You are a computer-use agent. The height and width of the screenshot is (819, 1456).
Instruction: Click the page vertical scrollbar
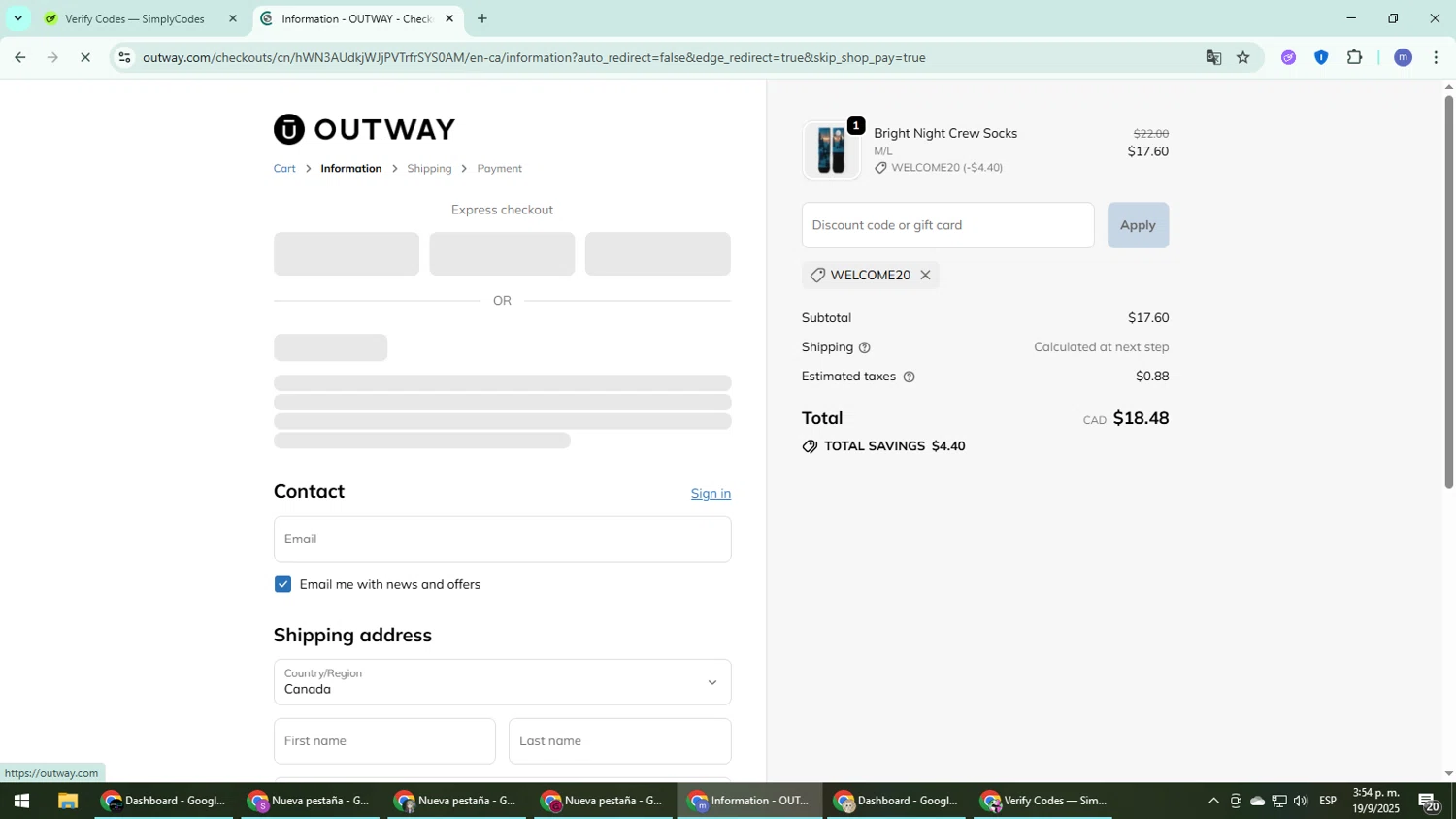coord(1448,291)
